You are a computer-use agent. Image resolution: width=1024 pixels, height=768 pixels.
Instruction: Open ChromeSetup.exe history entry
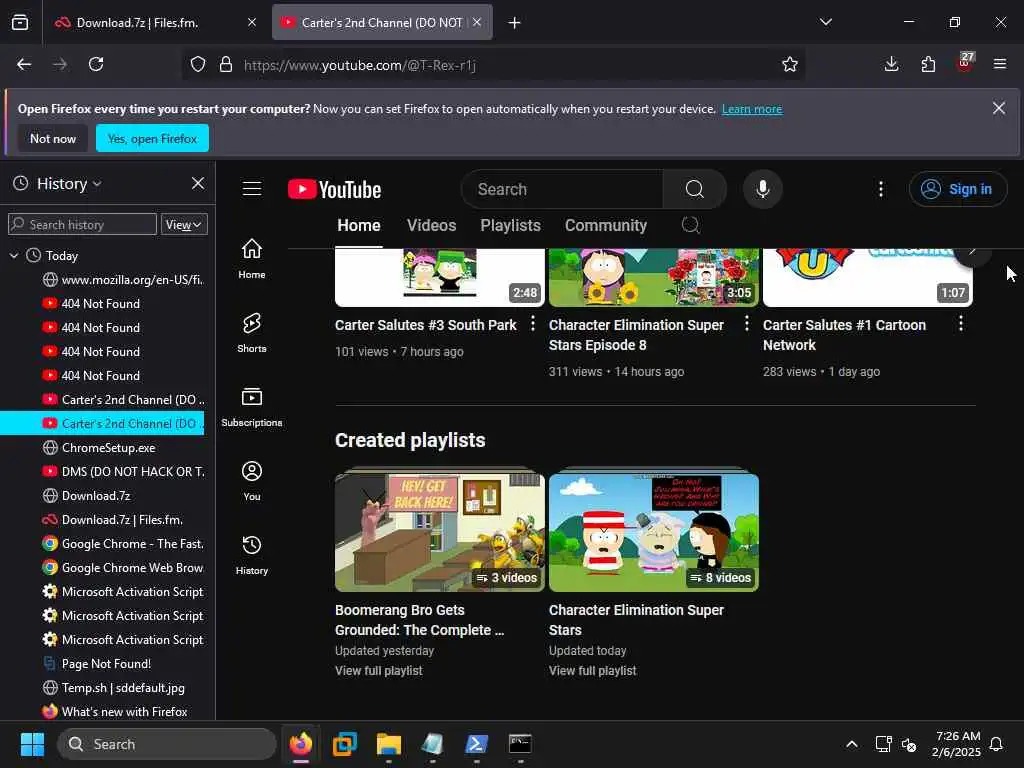tap(108, 448)
